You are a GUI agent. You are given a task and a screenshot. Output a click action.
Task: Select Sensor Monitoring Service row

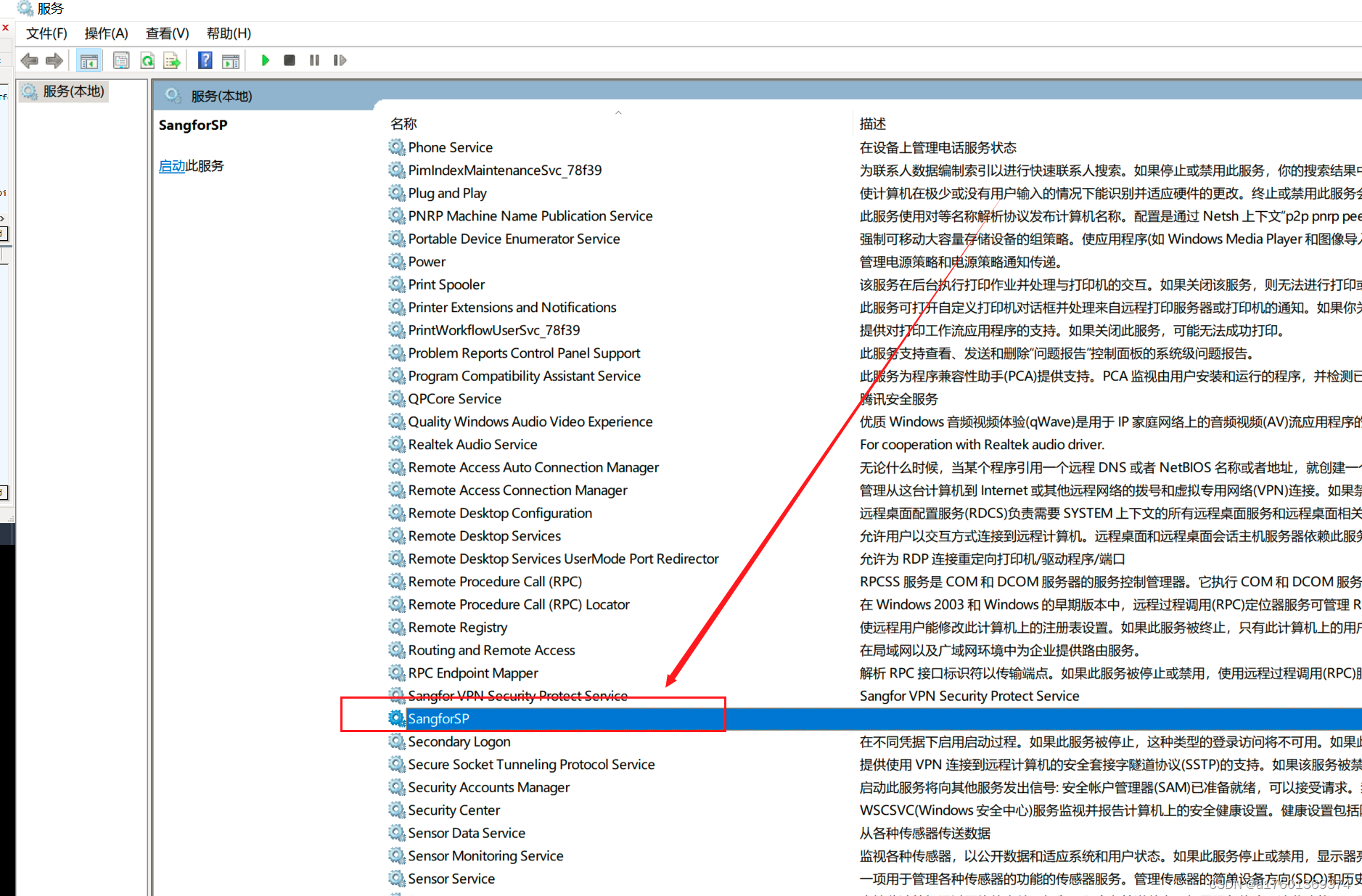click(485, 856)
